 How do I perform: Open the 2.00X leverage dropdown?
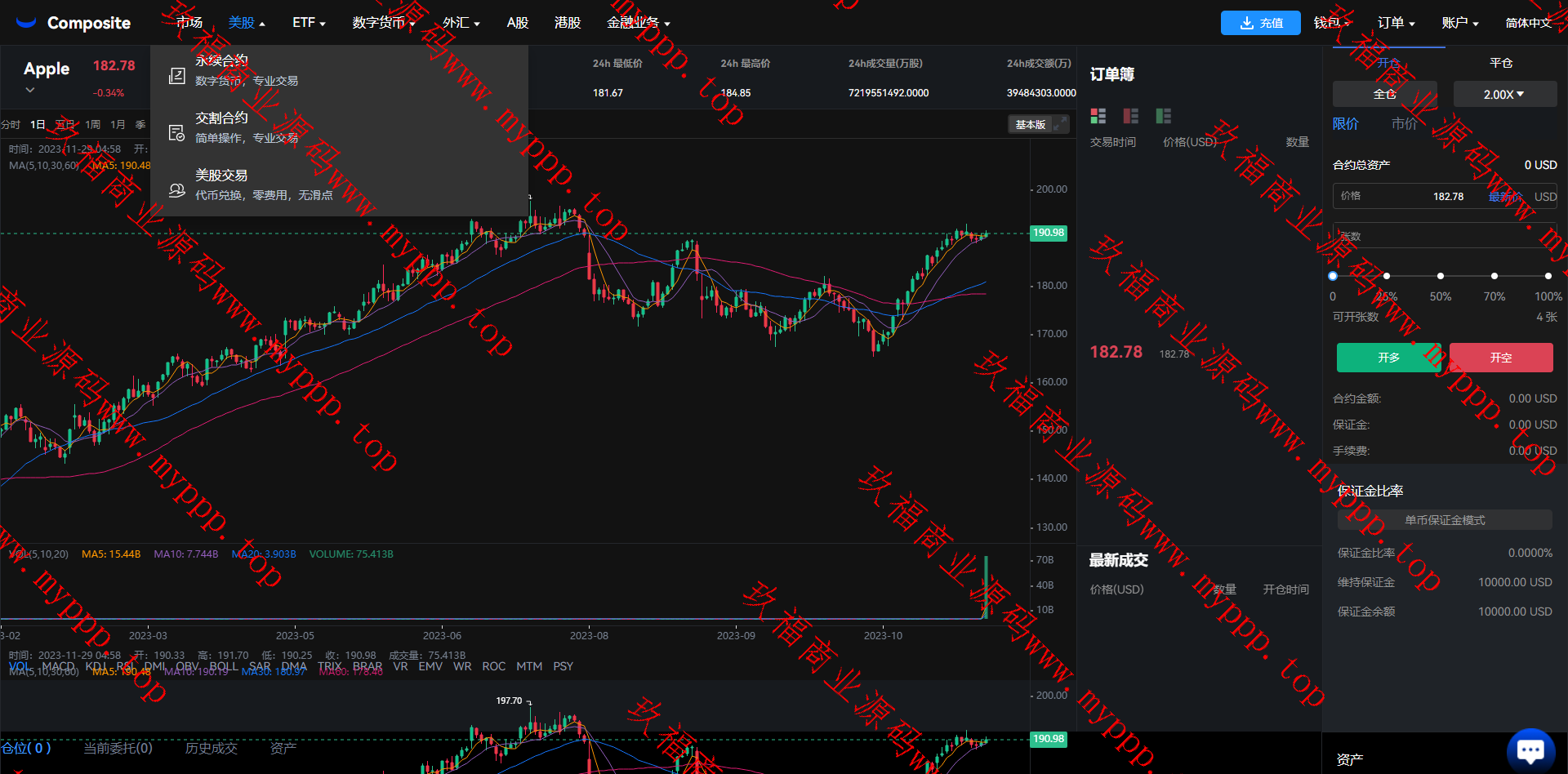(x=1503, y=94)
